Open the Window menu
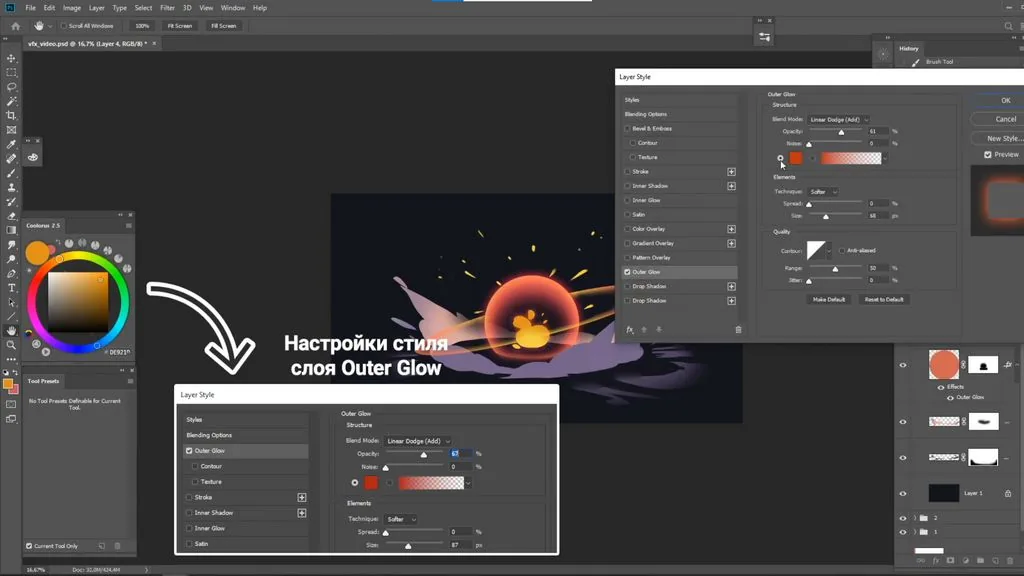The width and height of the screenshot is (1024, 576). coord(232,8)
